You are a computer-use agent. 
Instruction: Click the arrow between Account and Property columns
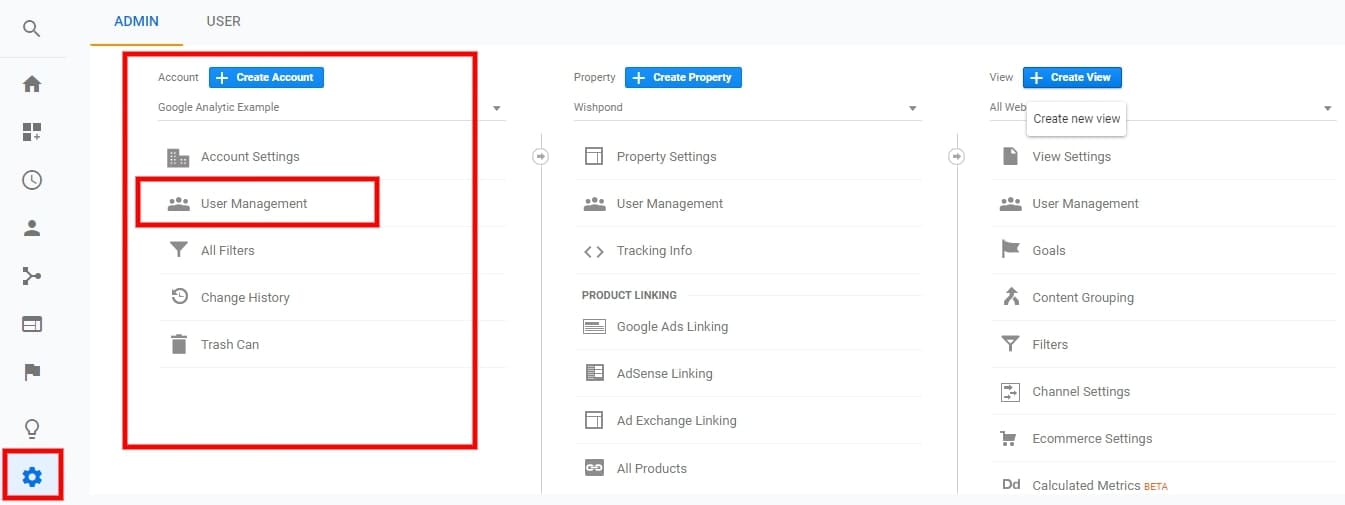click(x=541, y=157)
